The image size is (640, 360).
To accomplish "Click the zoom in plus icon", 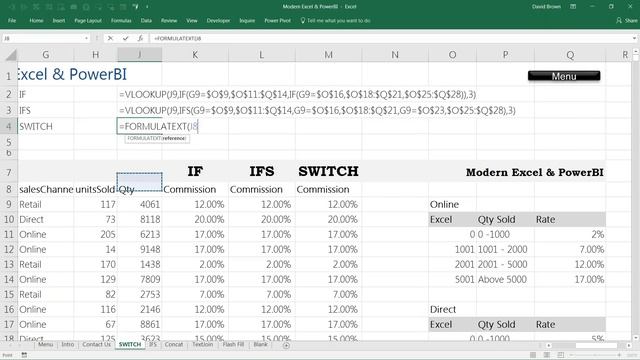I will 619,355.
